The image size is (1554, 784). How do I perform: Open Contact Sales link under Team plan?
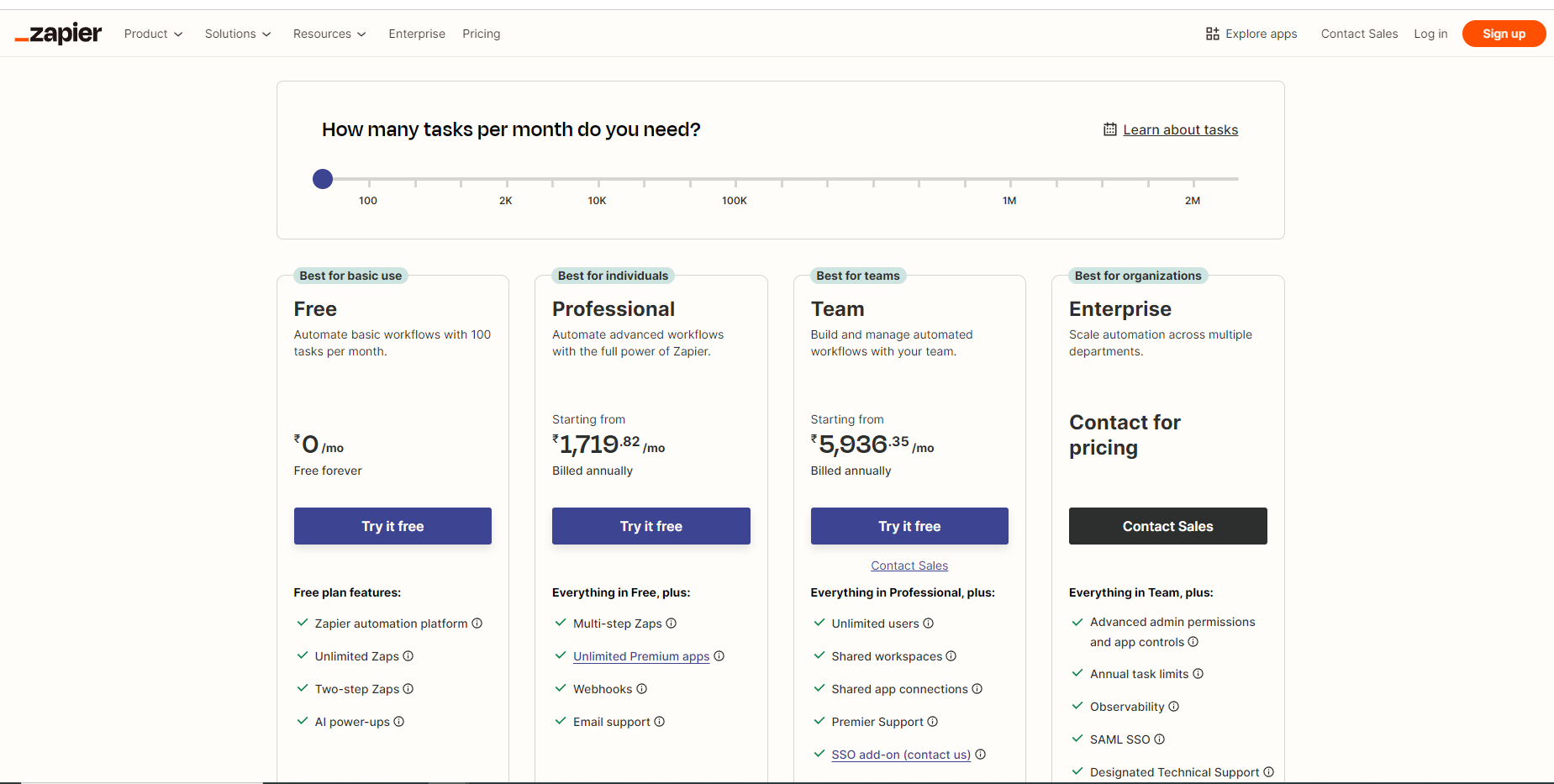point(909,566)
